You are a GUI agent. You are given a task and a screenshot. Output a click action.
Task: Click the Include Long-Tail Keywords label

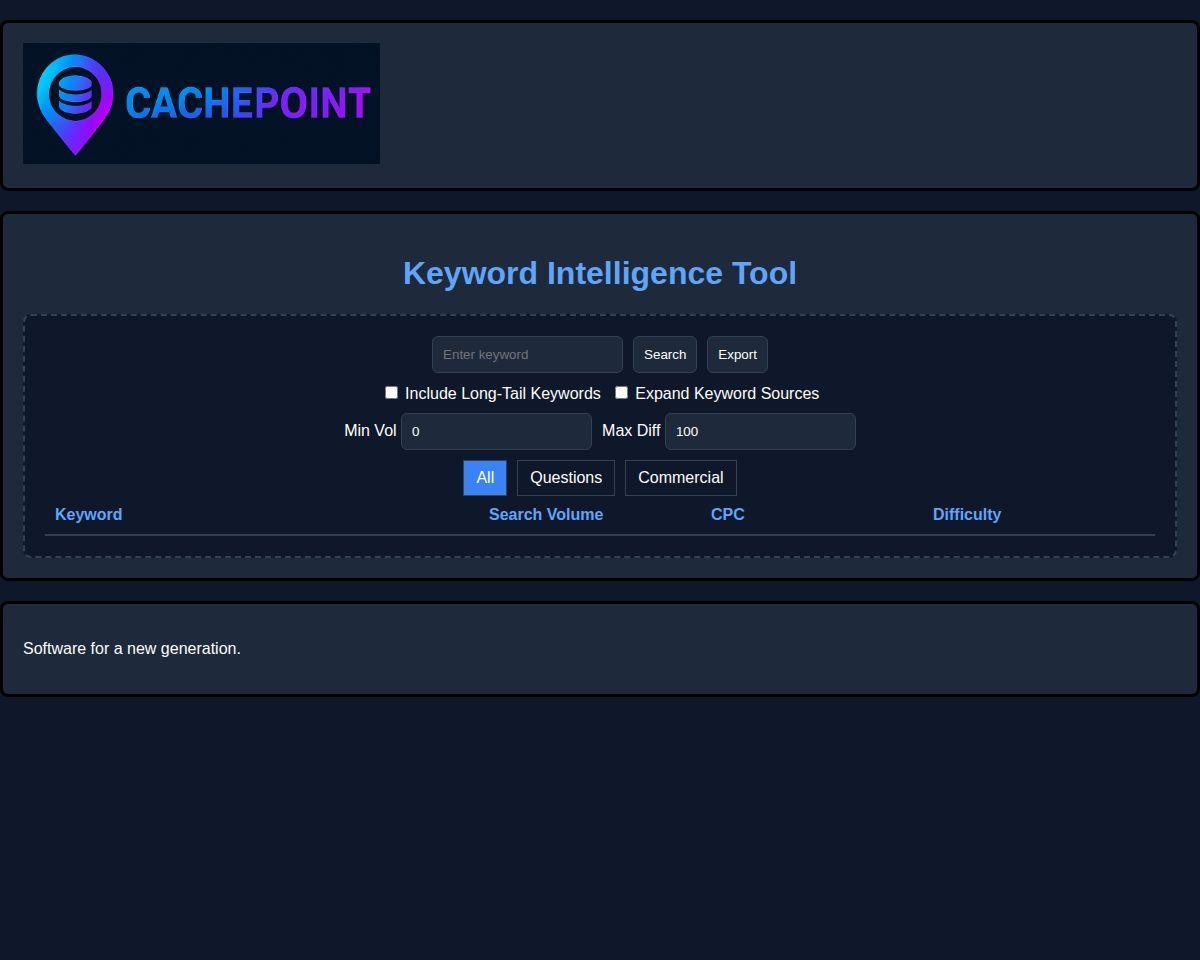tap(503, 394)
